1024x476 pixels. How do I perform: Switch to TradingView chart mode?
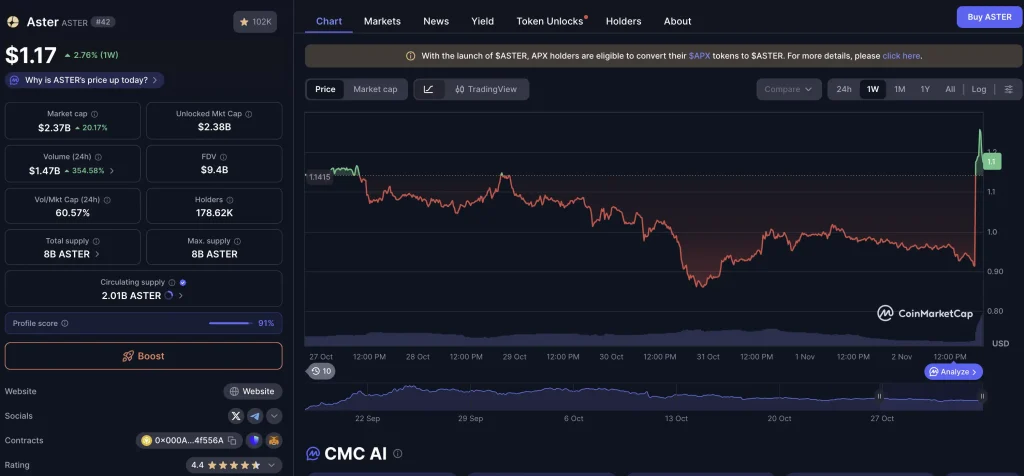pyautogui.click(x=486, y=89)
